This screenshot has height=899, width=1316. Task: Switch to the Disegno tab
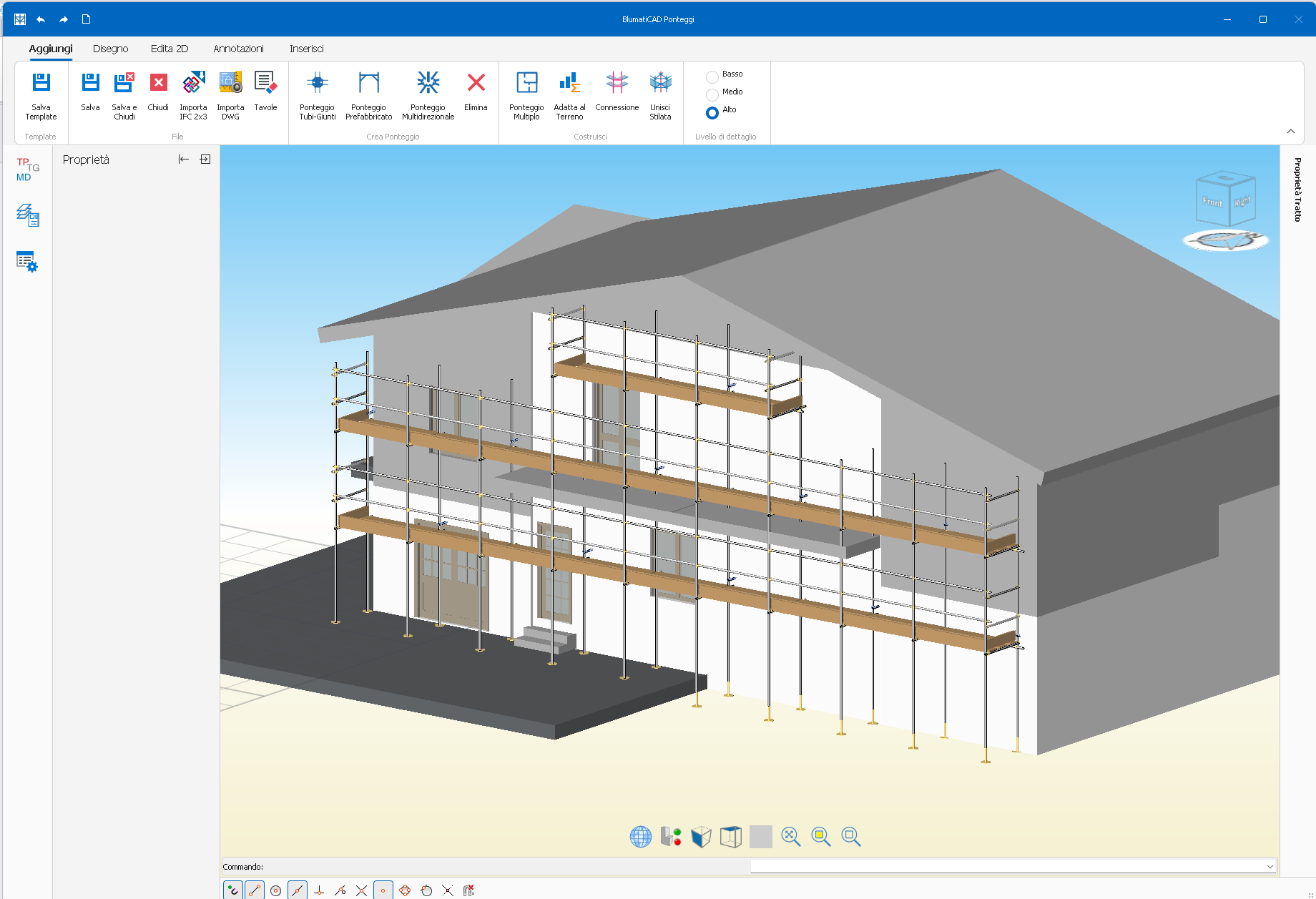(110, 49)
